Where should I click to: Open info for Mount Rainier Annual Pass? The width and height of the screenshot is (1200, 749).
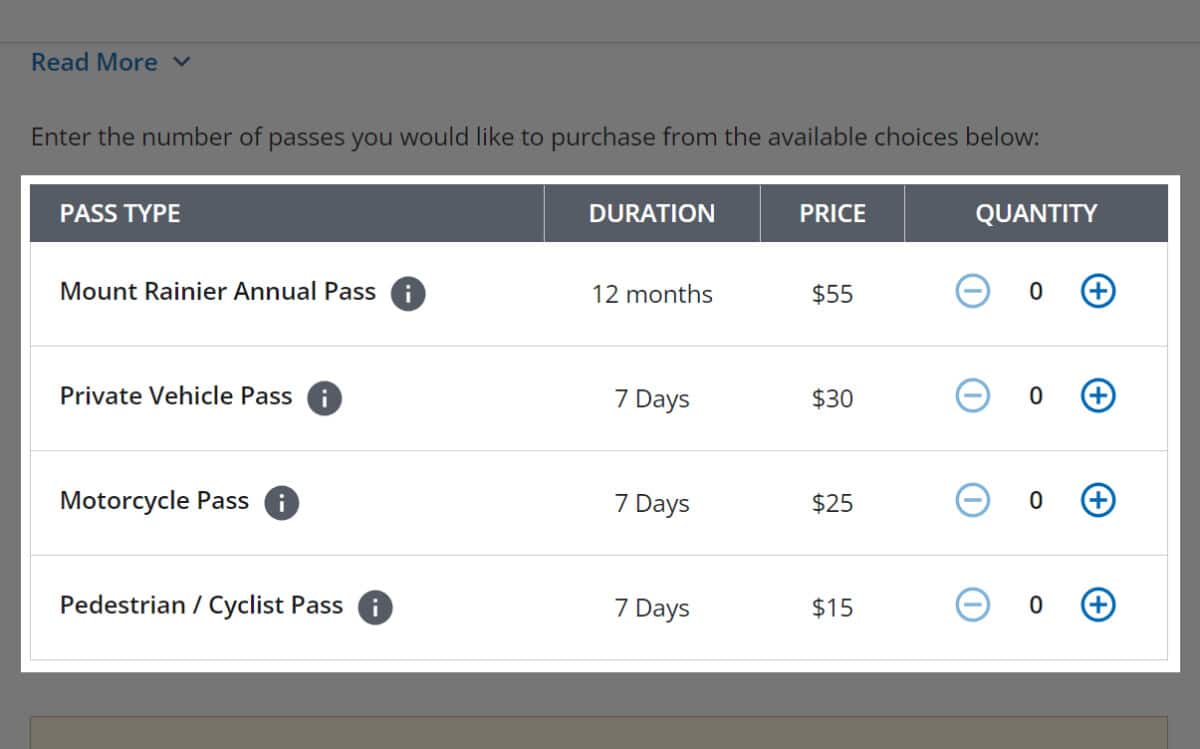408,294
